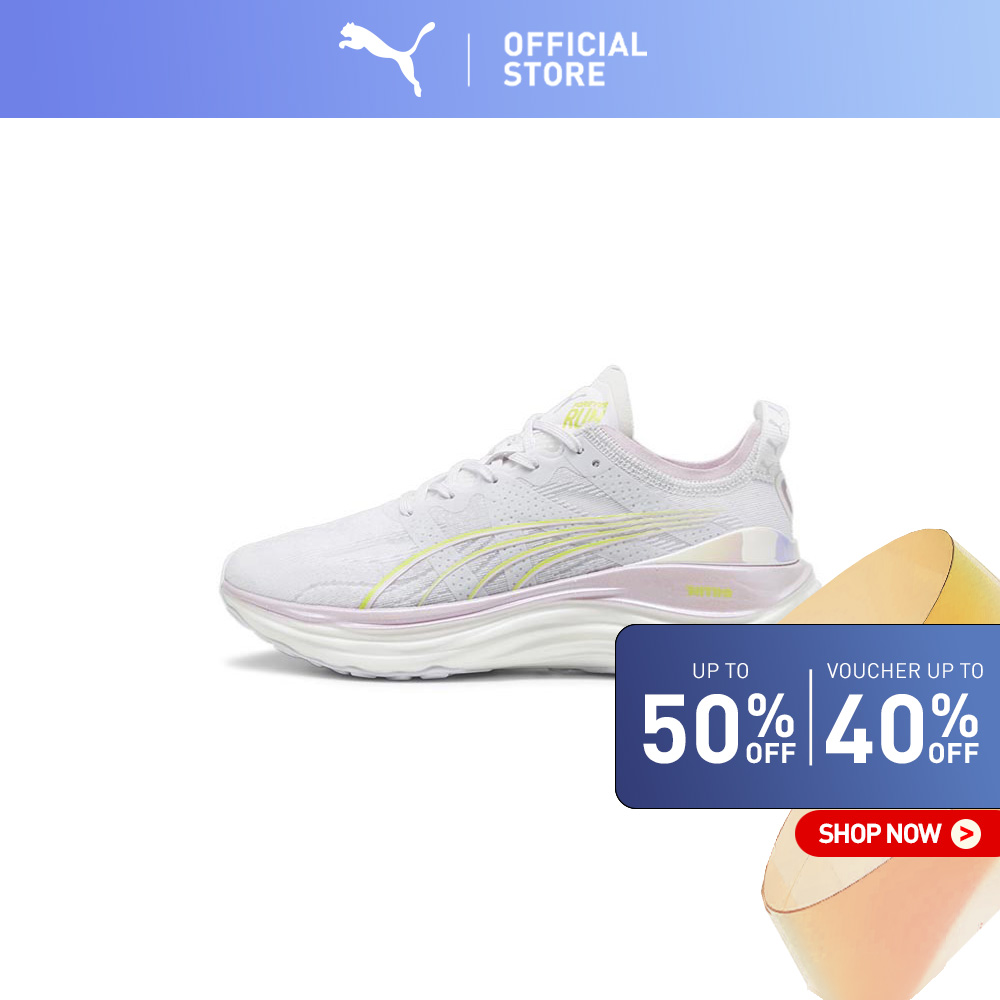
Task: Click the 50% OFF discount text
Action: click(719, 728)
